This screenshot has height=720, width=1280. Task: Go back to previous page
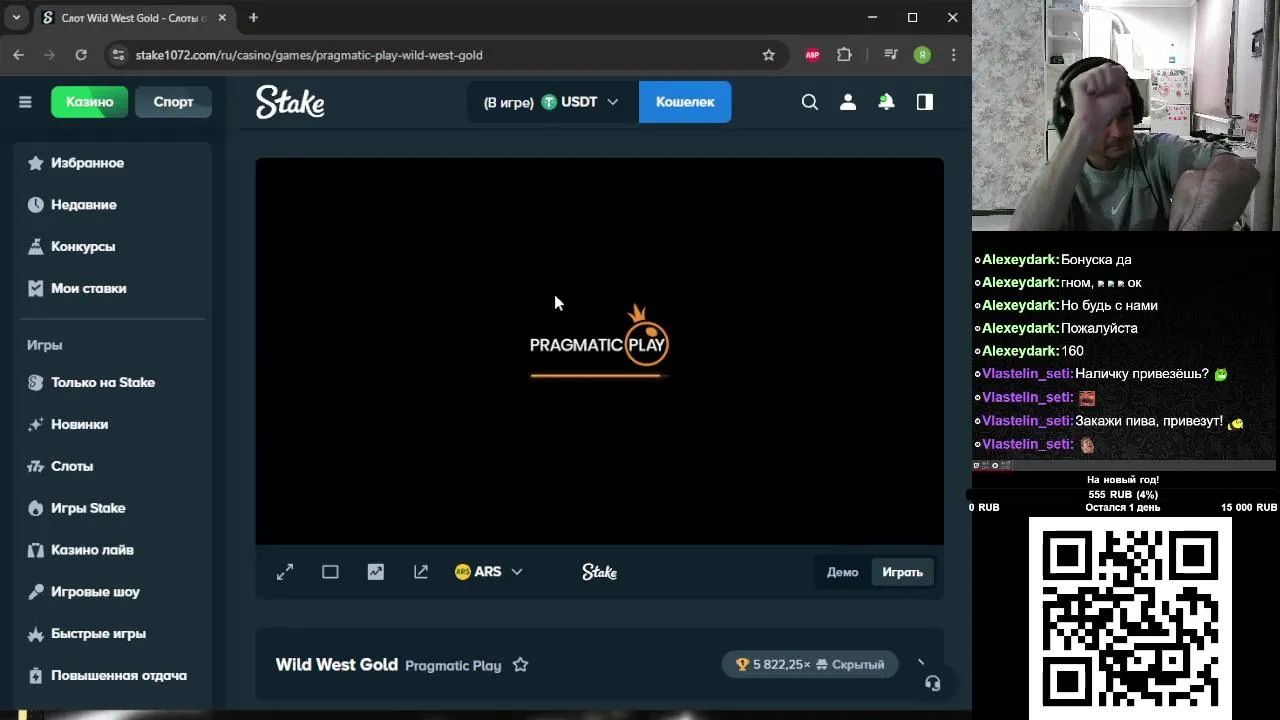tap(19, 55)
